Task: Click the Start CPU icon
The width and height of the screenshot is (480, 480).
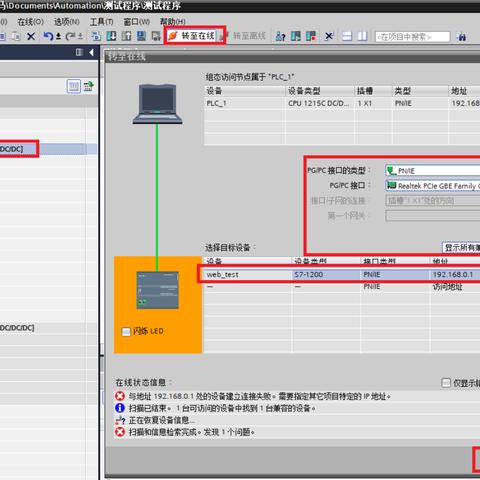Action: point(296,36)
